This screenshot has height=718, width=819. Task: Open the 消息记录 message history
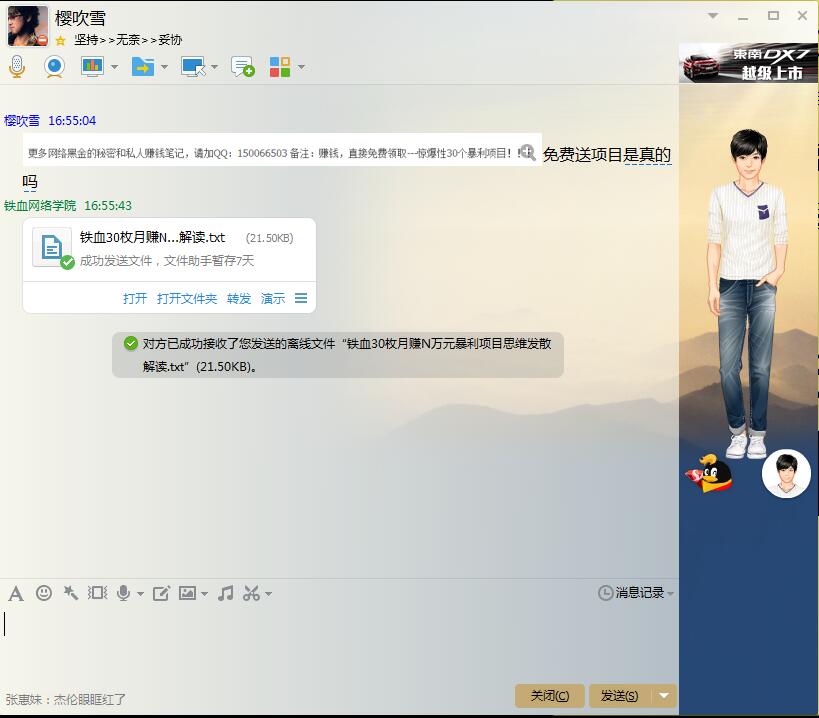631,593
